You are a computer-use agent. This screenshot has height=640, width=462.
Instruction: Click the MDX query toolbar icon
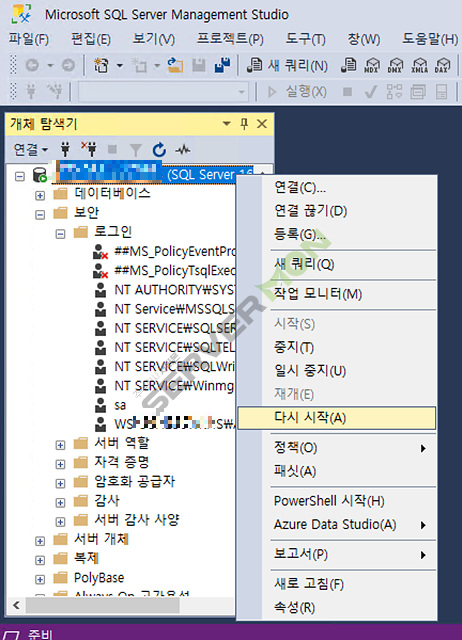(372, 65)
